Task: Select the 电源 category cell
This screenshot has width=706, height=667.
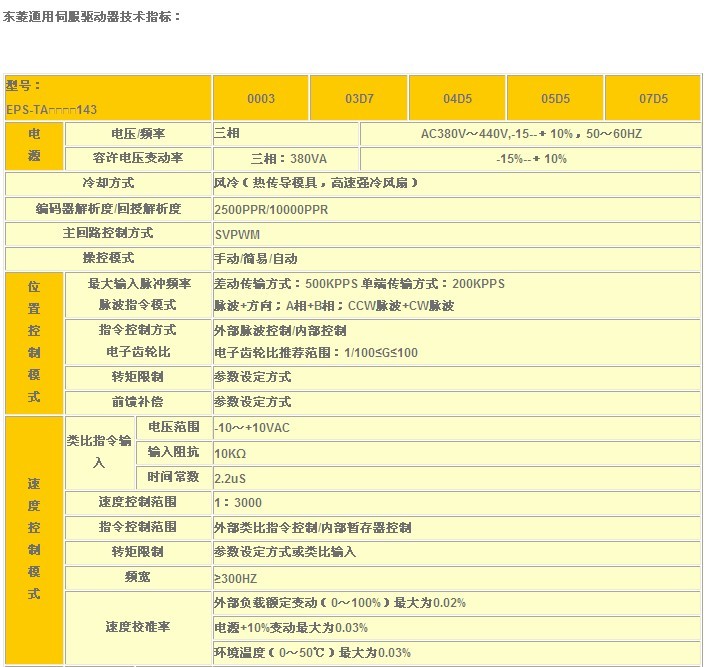Action: coord(34,146)
